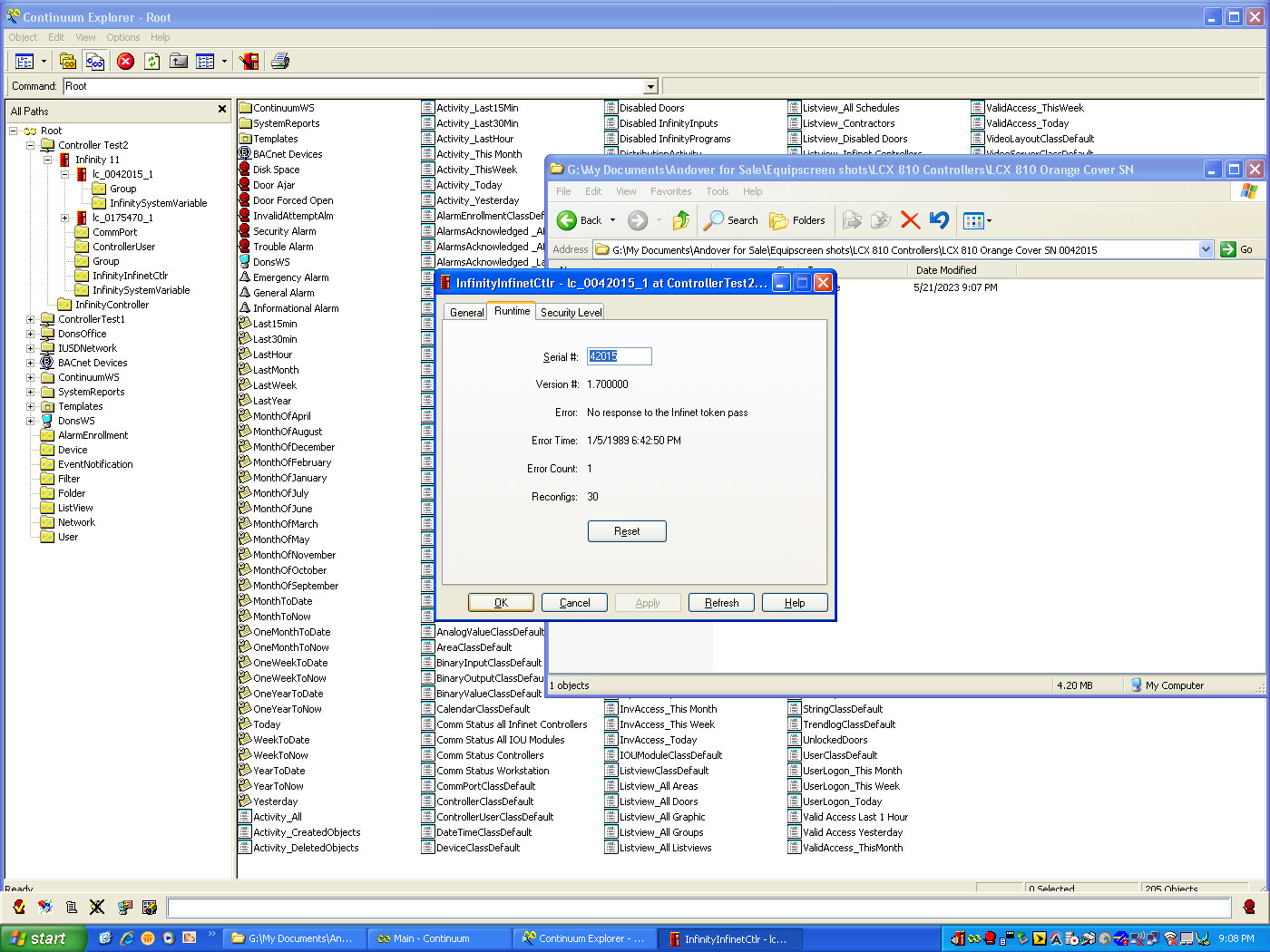Screen dimensions: 1270x952
Task: Click the Internet Explorer quick launch icon
Action: [x=126, y=938]
